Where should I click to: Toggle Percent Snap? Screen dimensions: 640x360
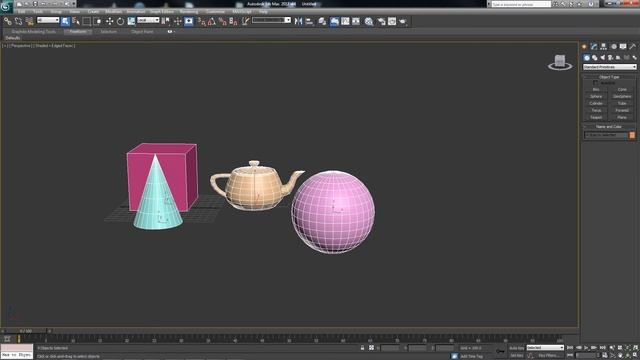click(x=222, y=21)
